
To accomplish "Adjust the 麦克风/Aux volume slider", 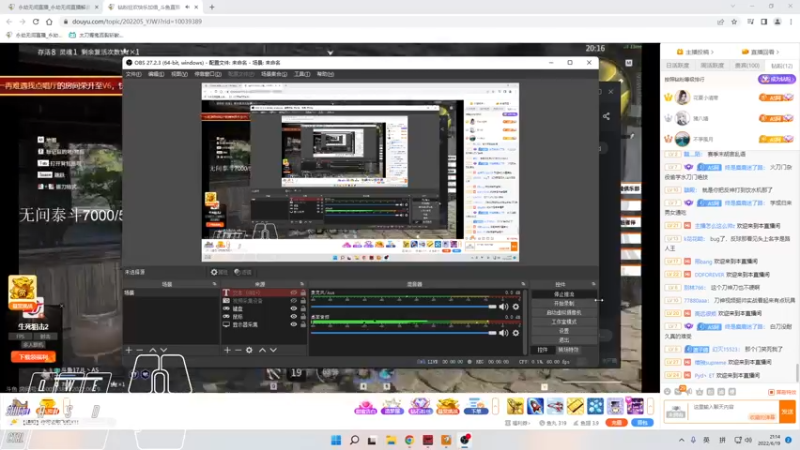I will 404,307.
